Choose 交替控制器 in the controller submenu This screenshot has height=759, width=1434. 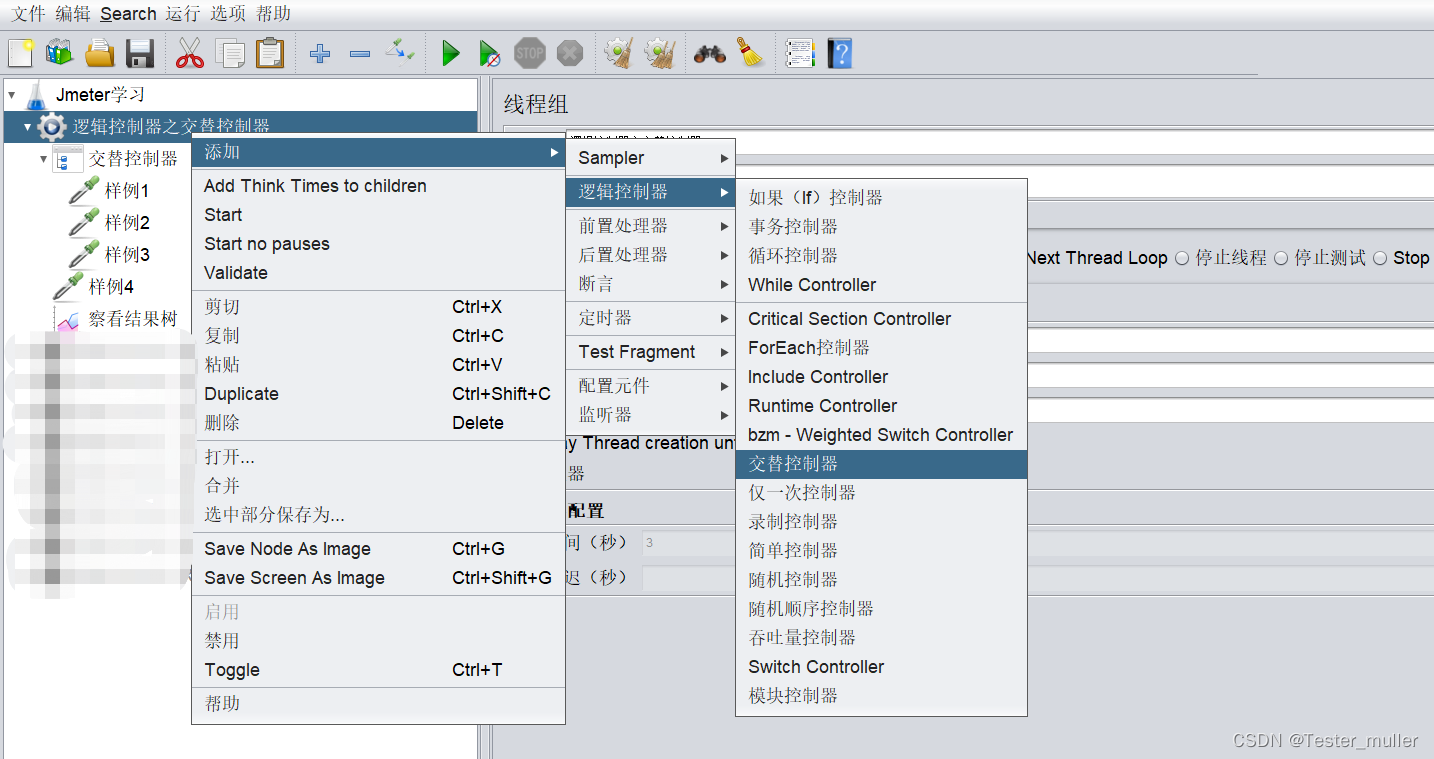point(881,464)
